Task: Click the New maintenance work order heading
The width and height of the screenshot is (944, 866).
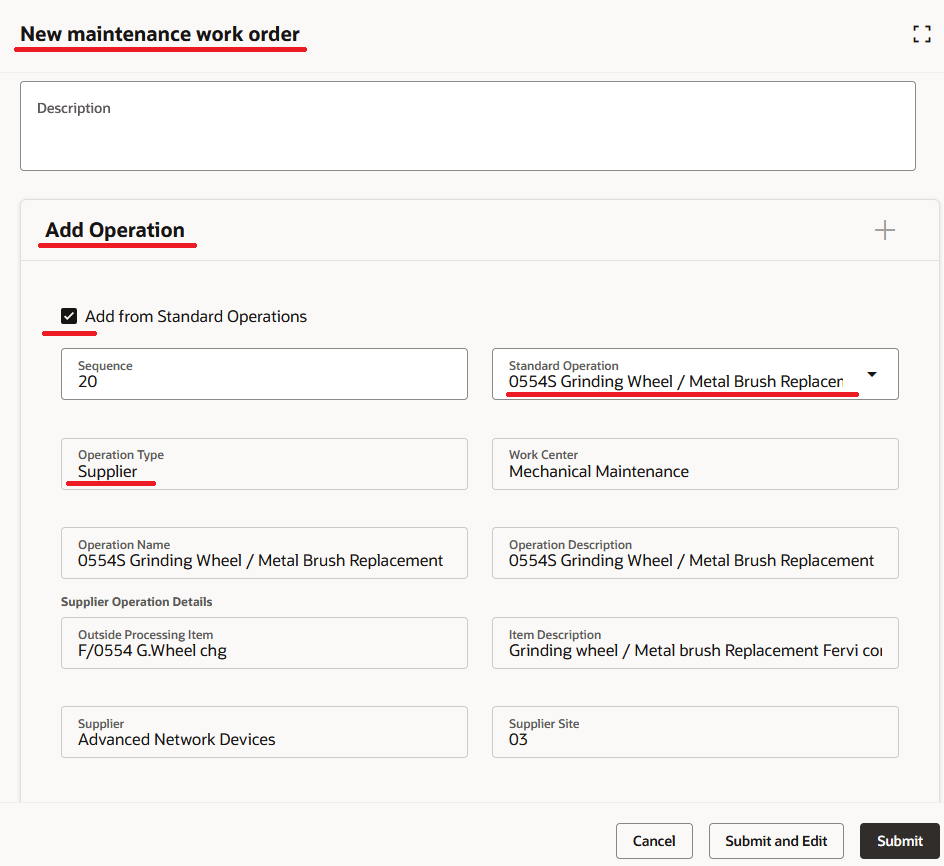Action: (x=160, y=33)
